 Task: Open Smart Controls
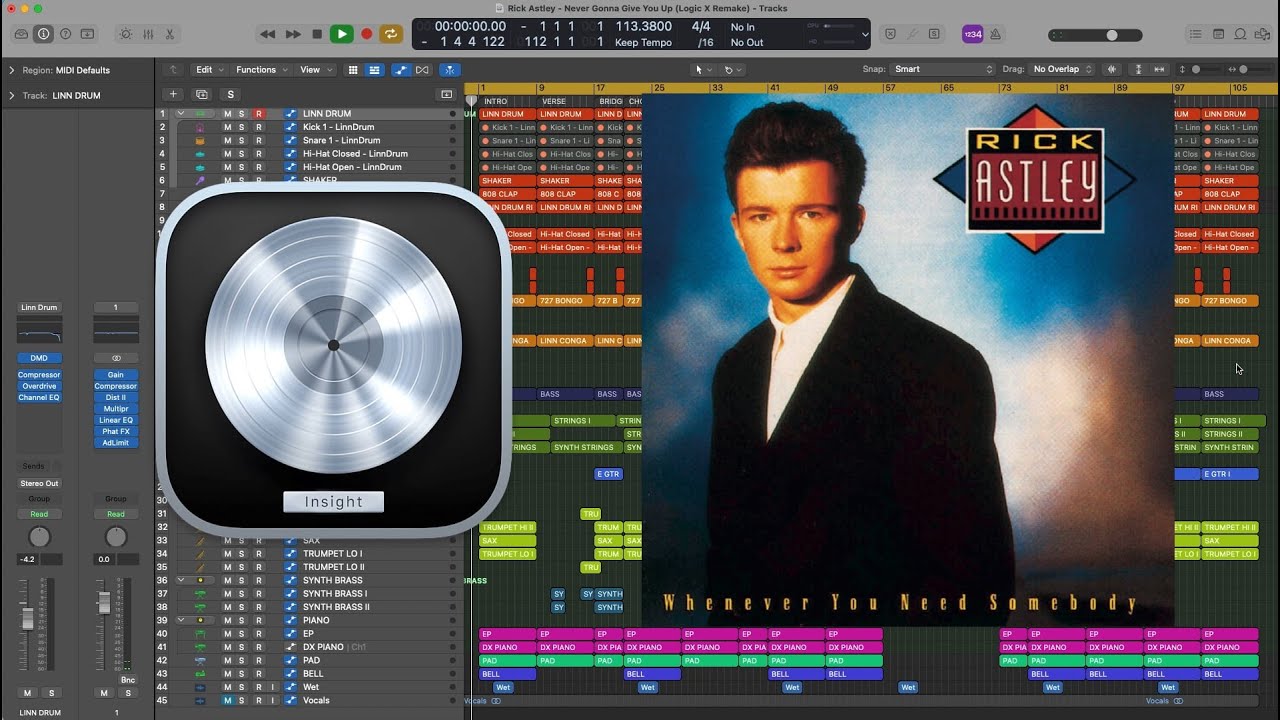126,34
